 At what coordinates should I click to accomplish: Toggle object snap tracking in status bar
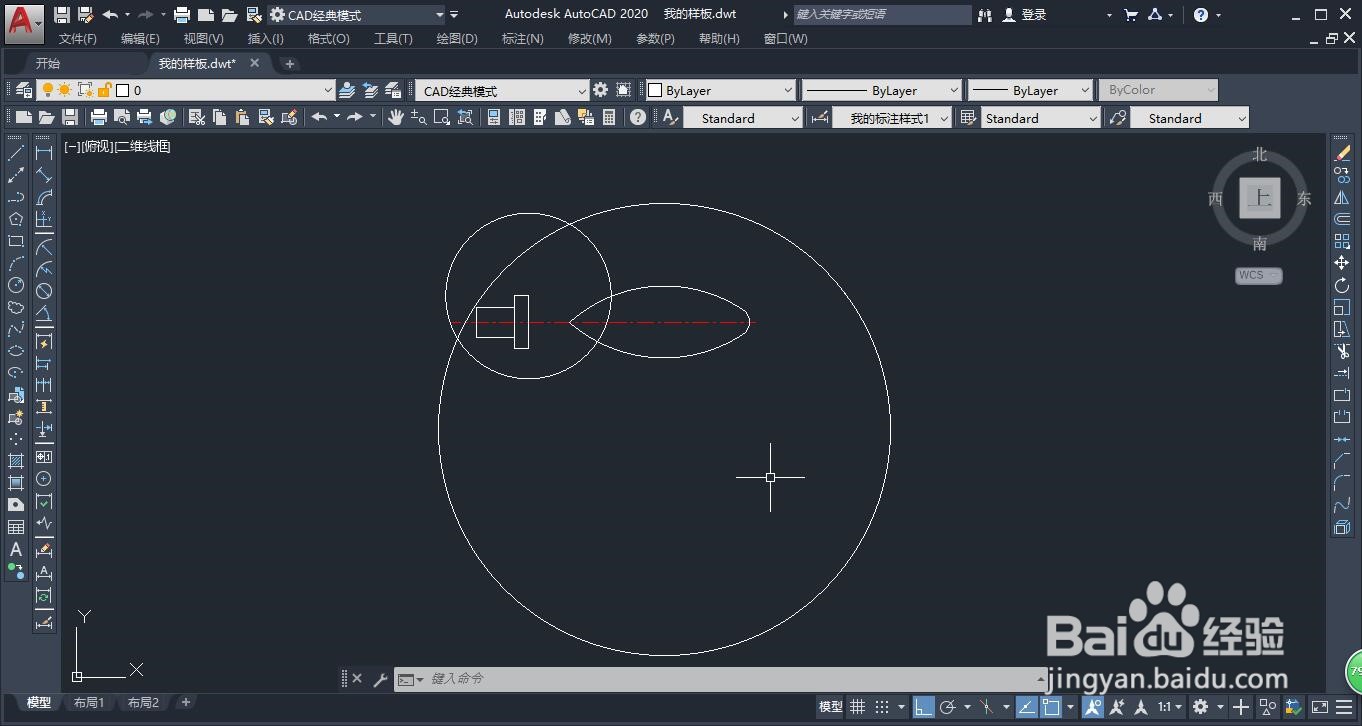[1027, 707]
